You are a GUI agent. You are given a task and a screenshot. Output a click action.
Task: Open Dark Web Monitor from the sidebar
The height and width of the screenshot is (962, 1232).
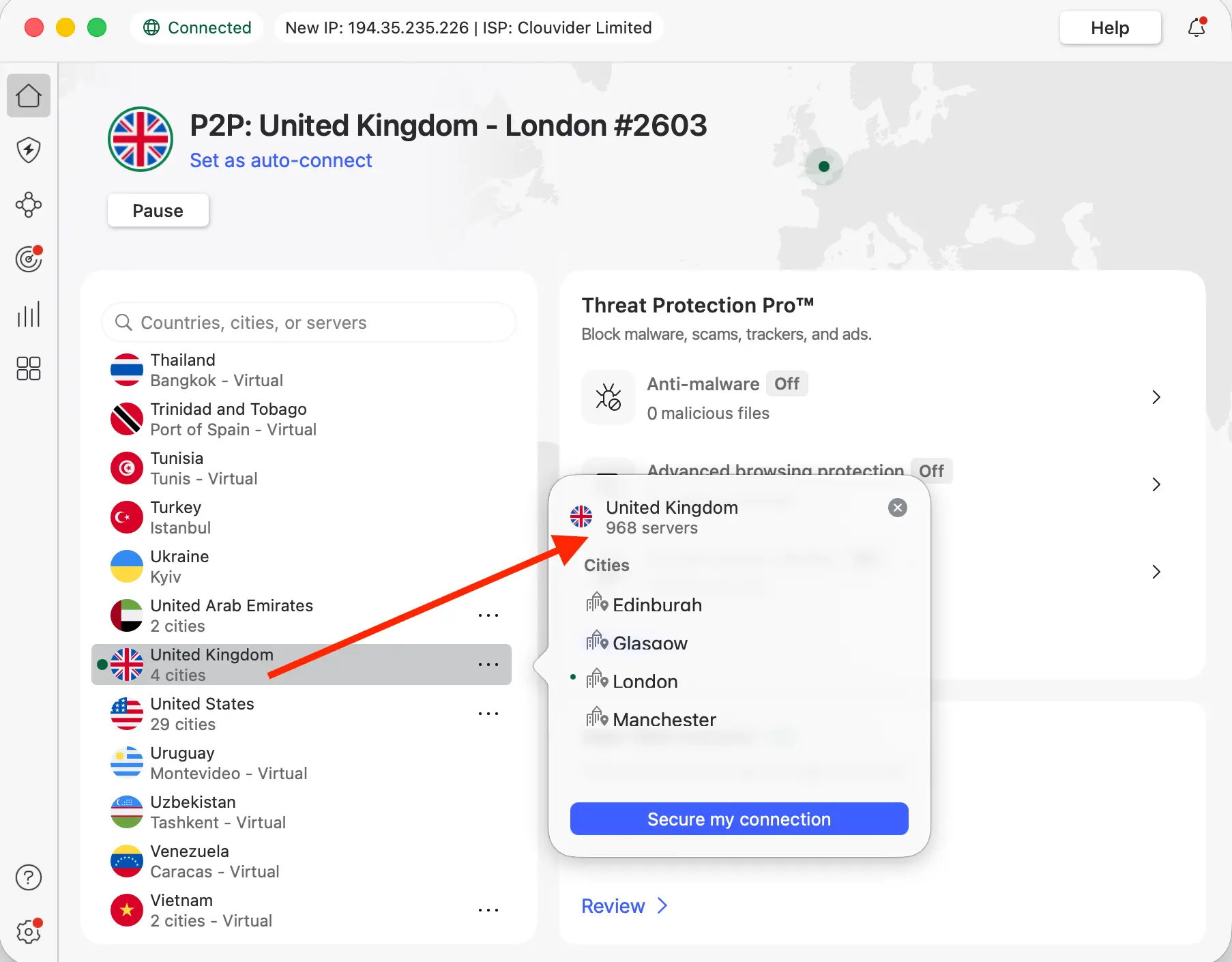28,259
